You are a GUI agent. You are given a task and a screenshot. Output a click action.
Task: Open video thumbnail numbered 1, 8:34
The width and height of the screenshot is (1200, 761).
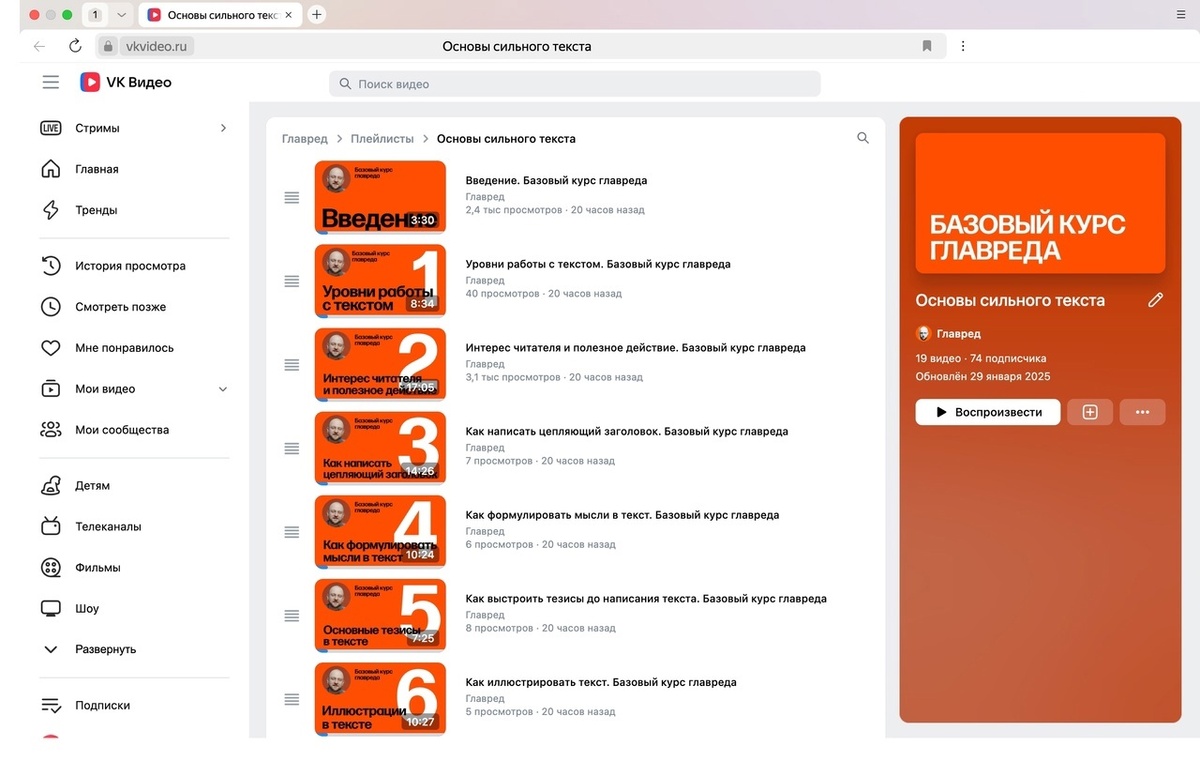[x=380, y=281]
